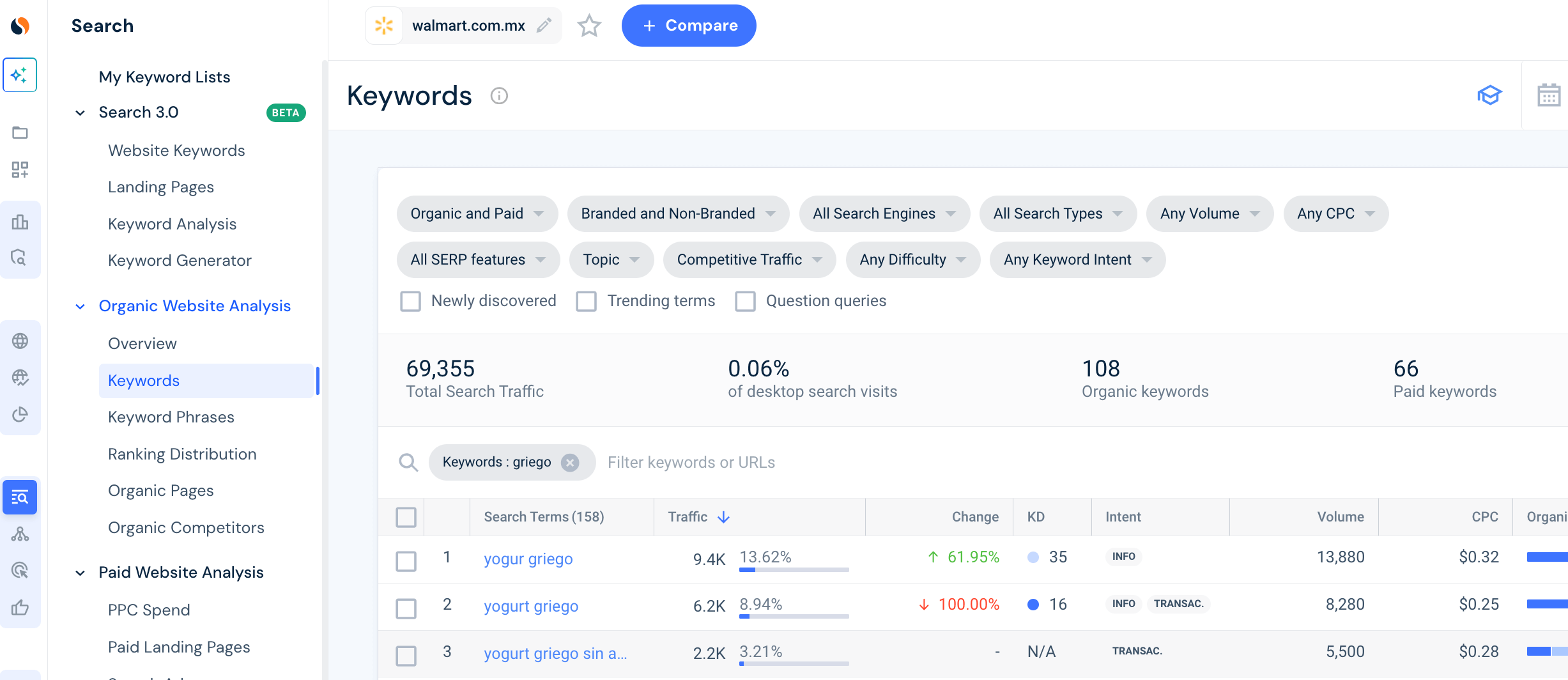The image size is (1568, 680).
Task: Go to Ranking Distribution page
Action: [x=182, y=454]
